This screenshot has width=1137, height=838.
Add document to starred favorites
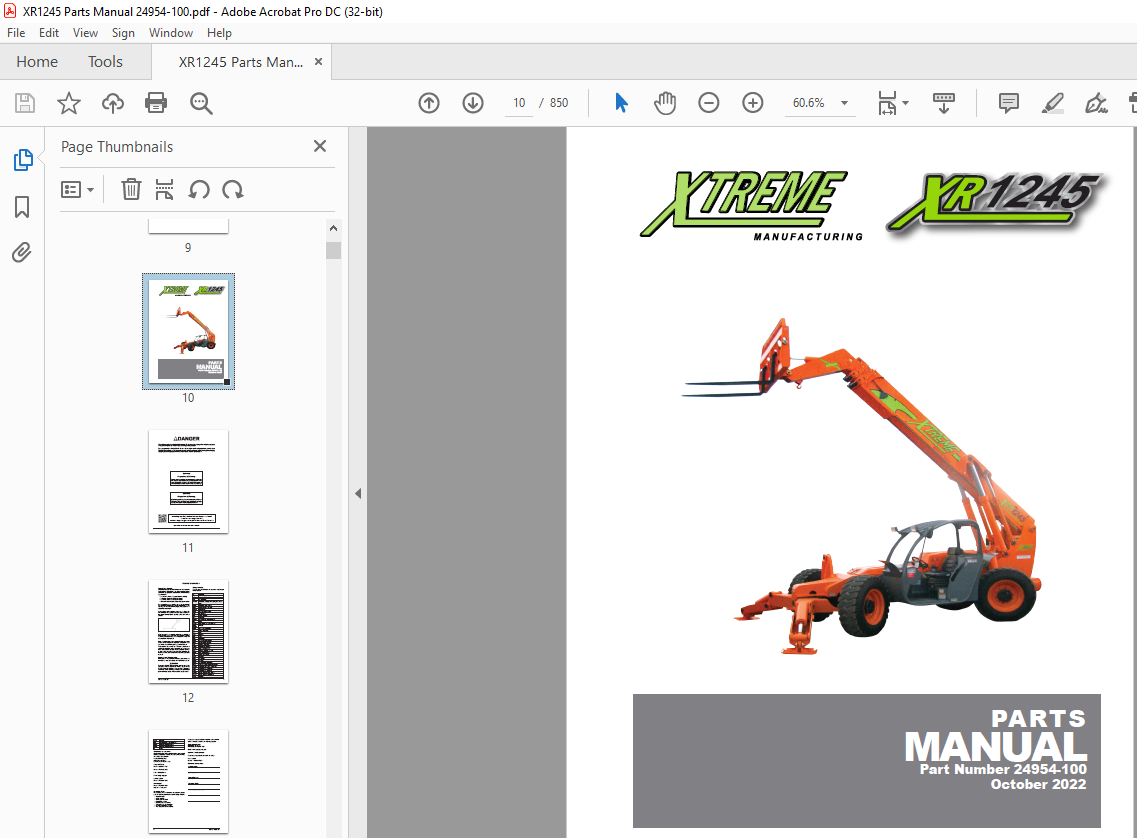(69, 103)
